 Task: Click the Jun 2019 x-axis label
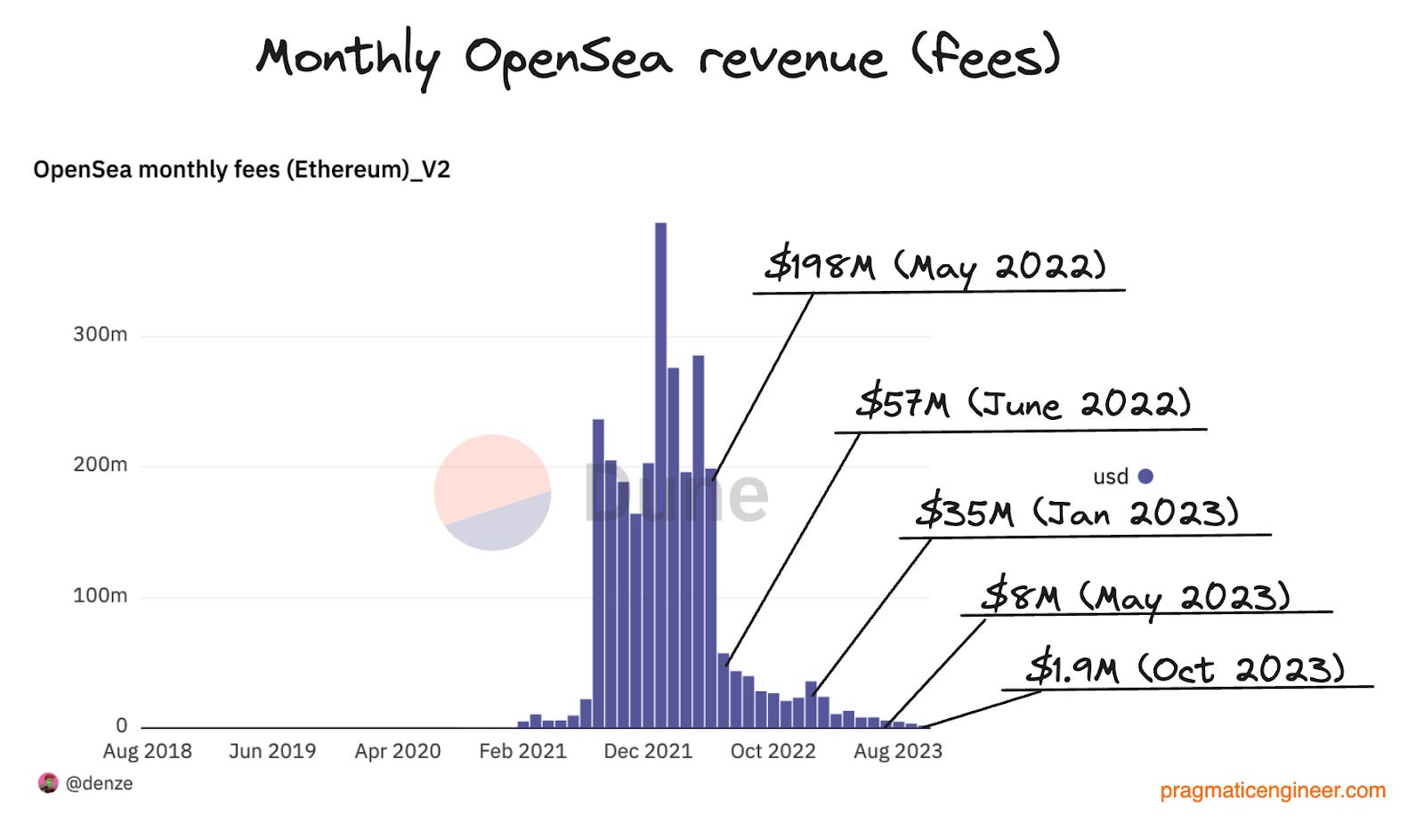click(272, 751)
